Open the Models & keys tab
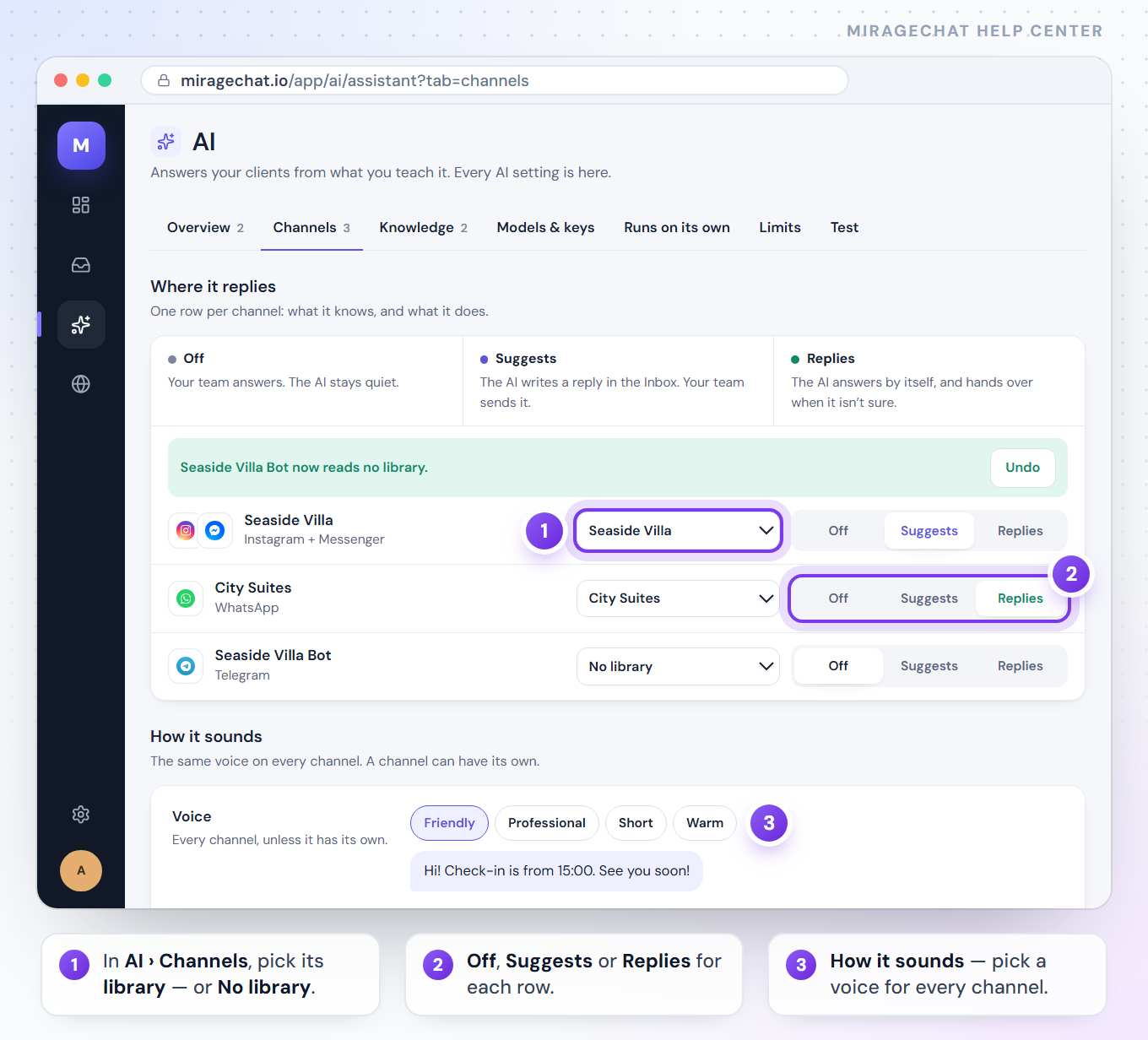The height and width of the screenshot is (1040, 1148). [x=545, y=227]
